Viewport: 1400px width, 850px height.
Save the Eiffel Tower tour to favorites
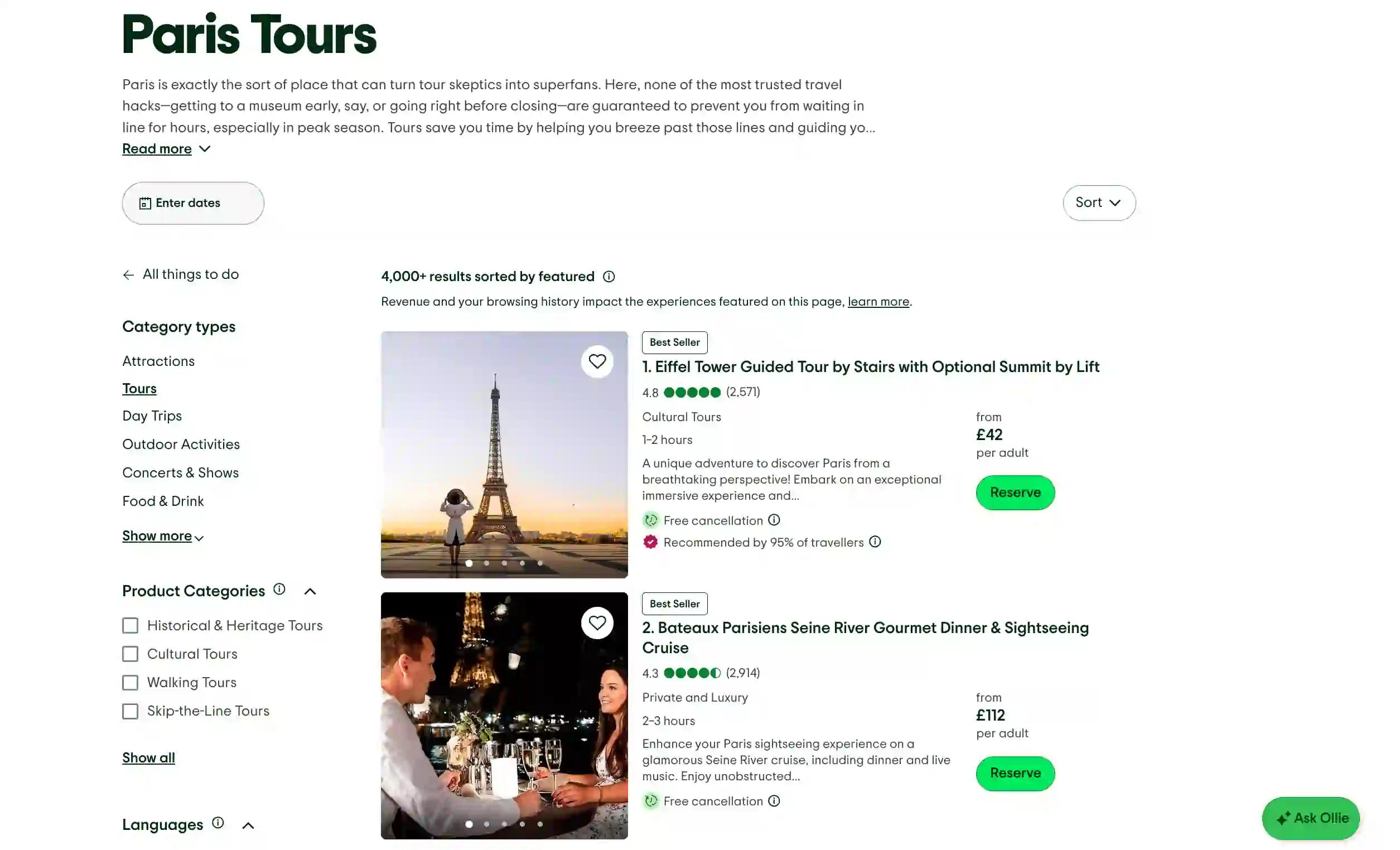(x=597, y=361)
